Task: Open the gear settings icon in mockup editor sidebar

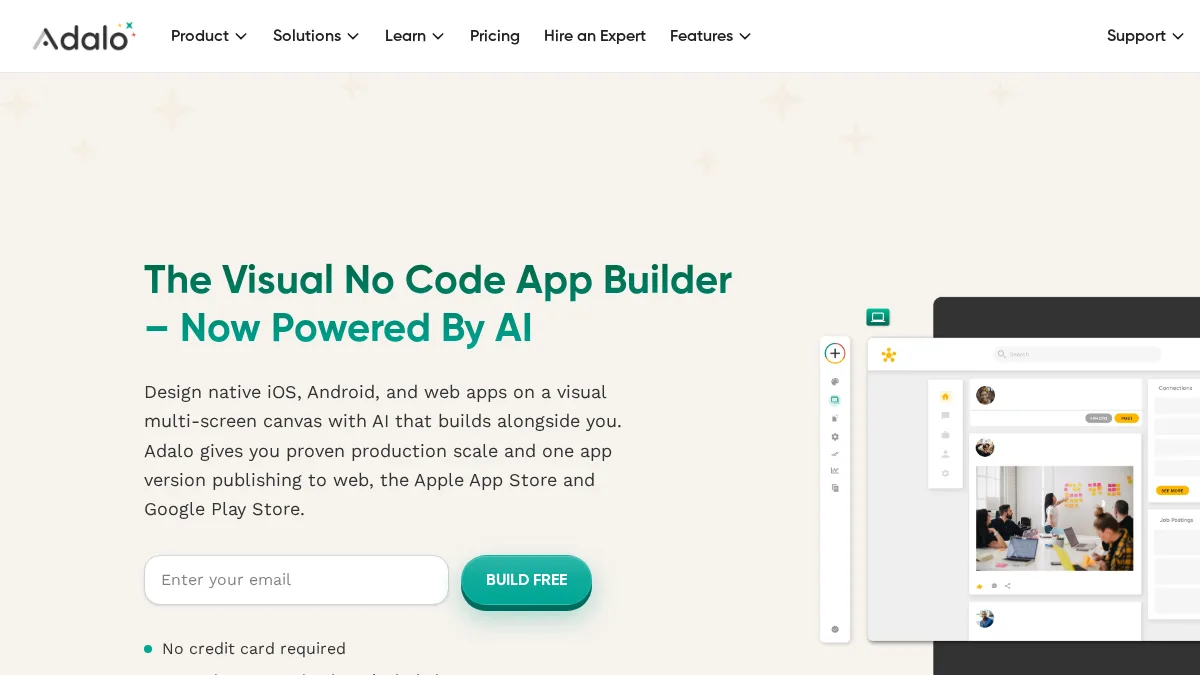Action: [x=835, y=436]
